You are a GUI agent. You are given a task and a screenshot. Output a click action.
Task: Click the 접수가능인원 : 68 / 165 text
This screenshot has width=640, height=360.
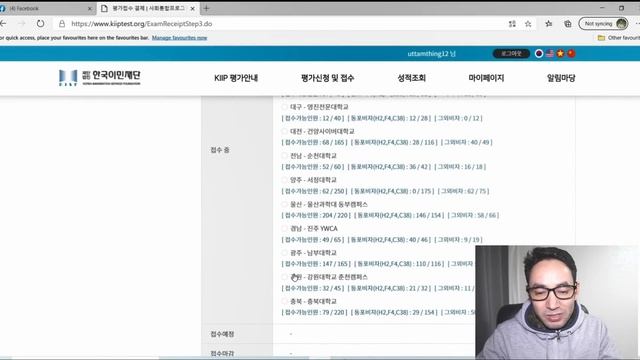click(315, 142)
